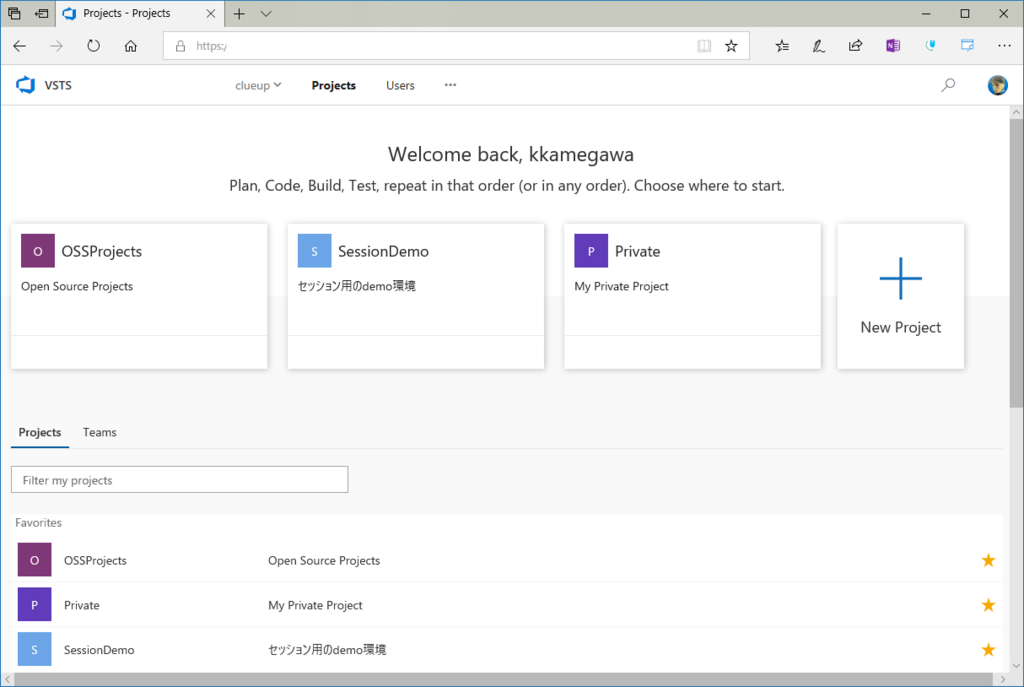1024x687 pixels.
Task: Close the Projects browser tab
Action: pos(210,14)
